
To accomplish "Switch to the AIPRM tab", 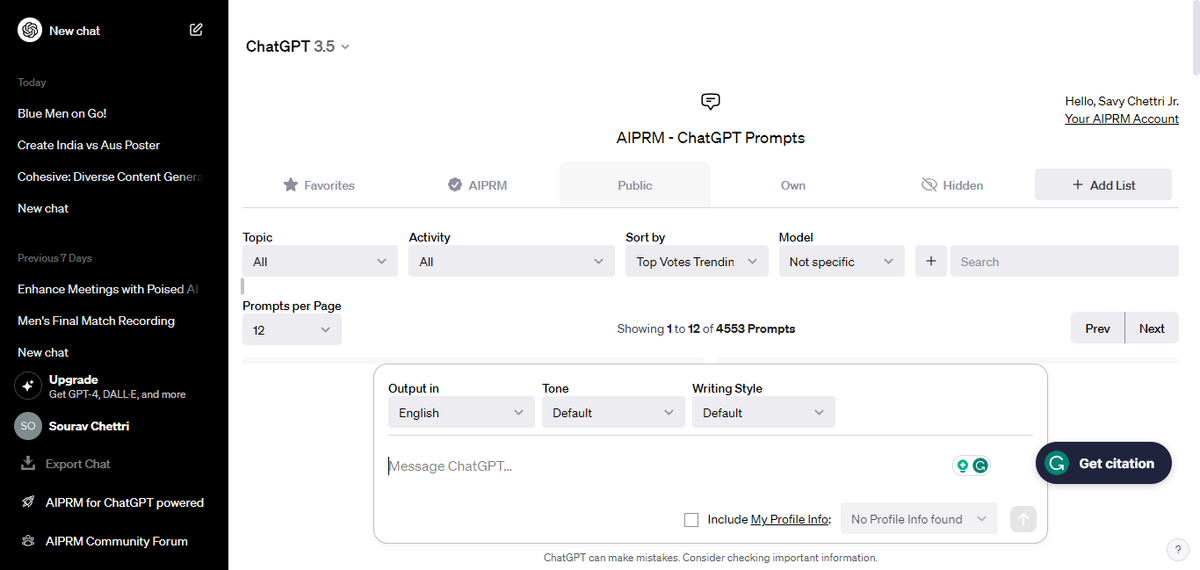I will coord(477,185).
